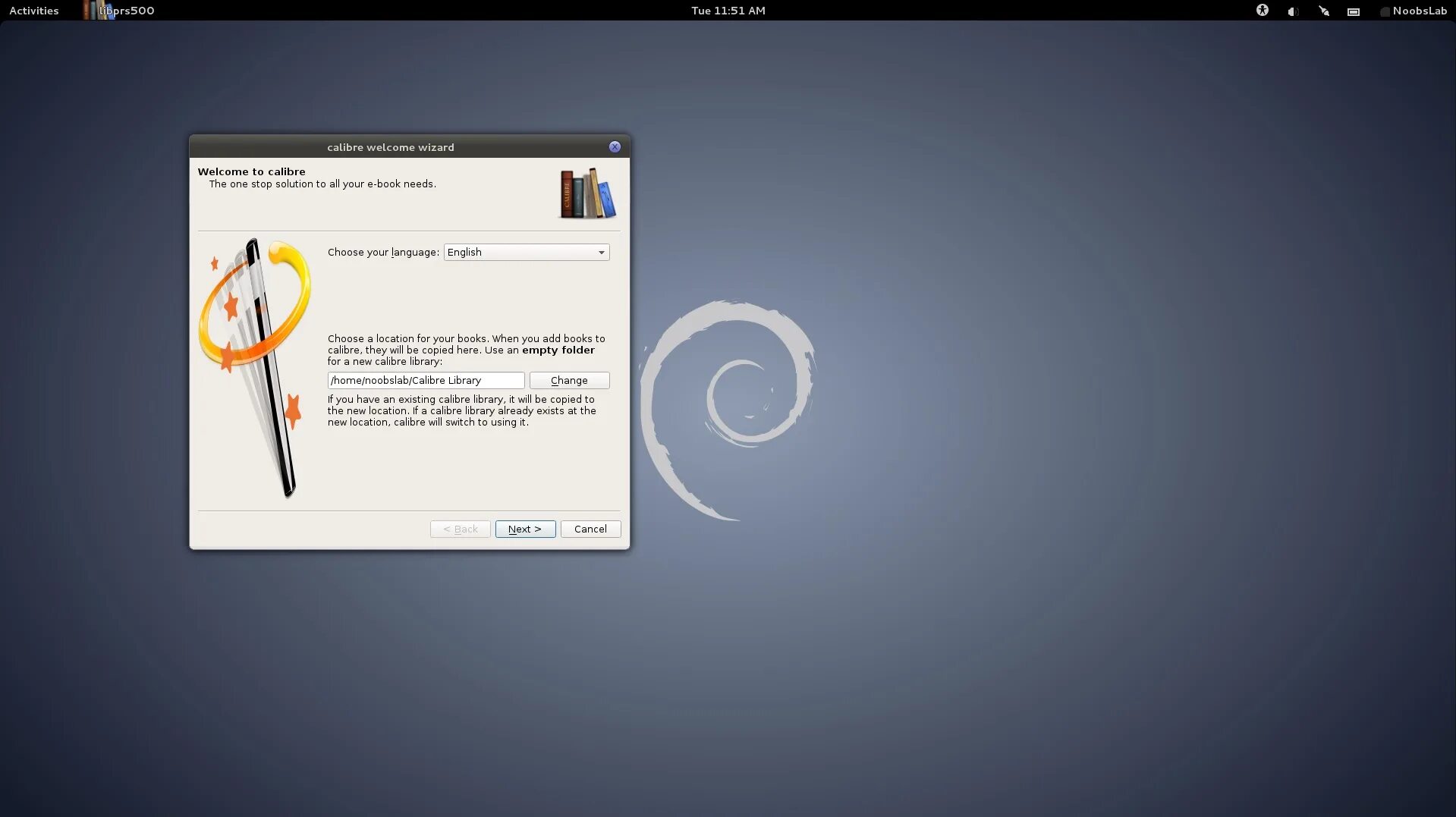Screen dimensions: 1456x817
Task: Close the calibre welcome wizard window
Action: [615, 146]
